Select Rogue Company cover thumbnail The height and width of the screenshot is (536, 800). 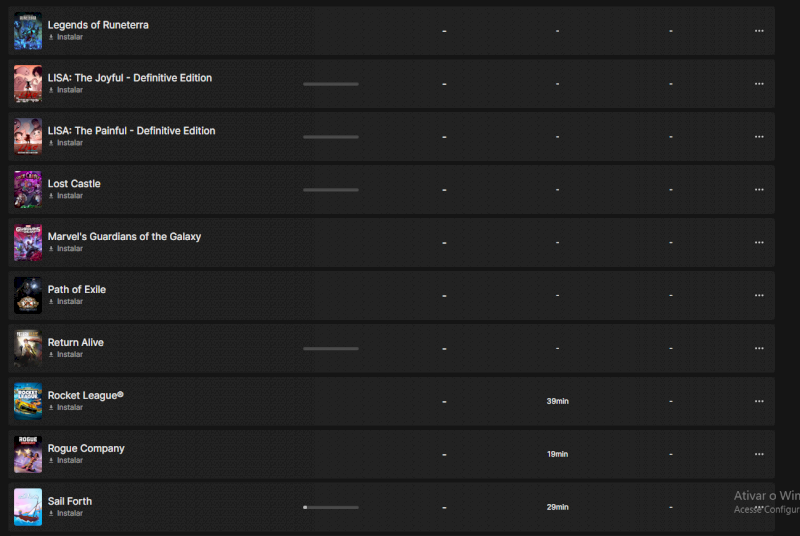point(28,455)
